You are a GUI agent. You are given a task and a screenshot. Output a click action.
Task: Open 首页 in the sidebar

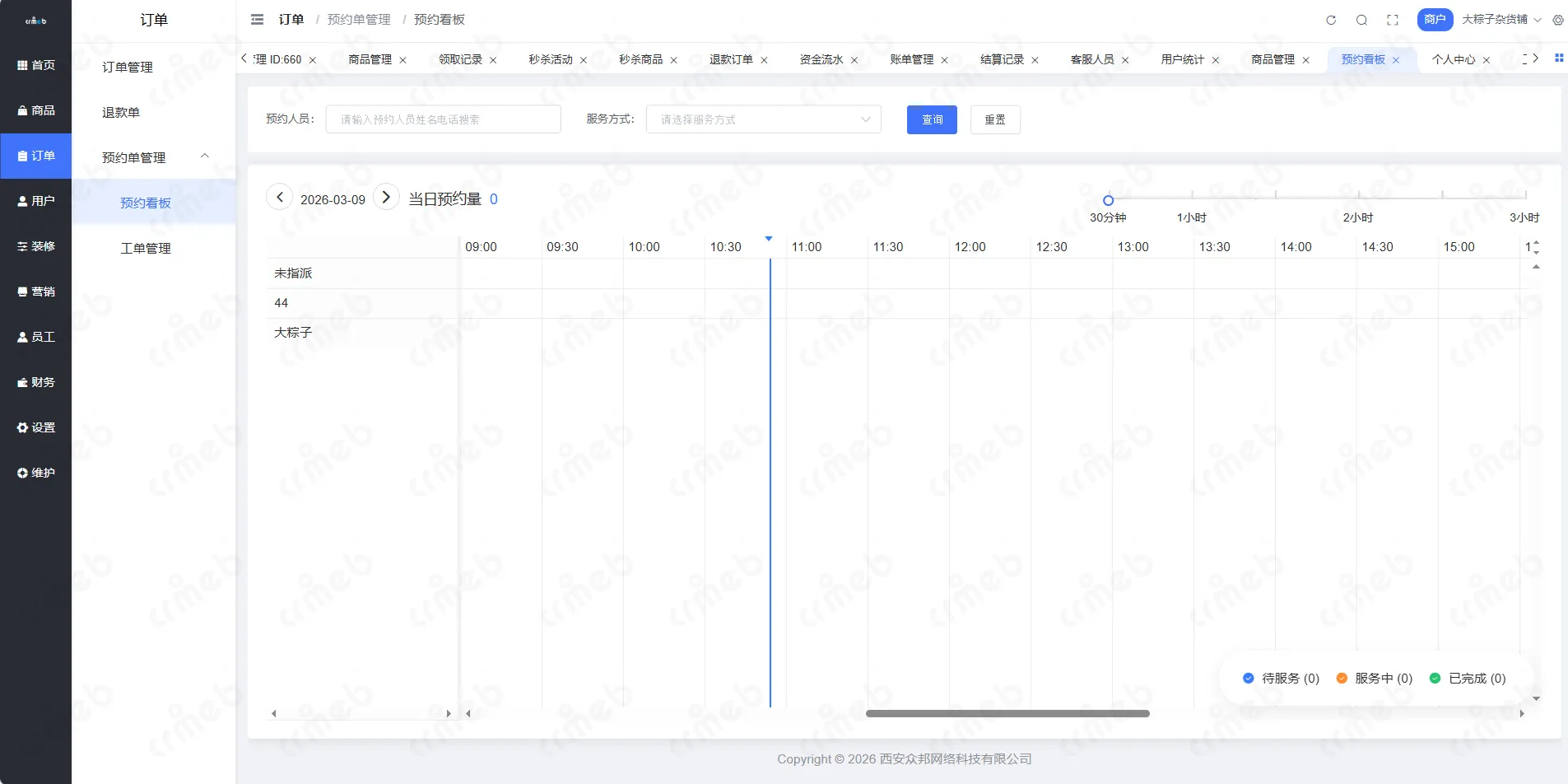pos(35,65)
